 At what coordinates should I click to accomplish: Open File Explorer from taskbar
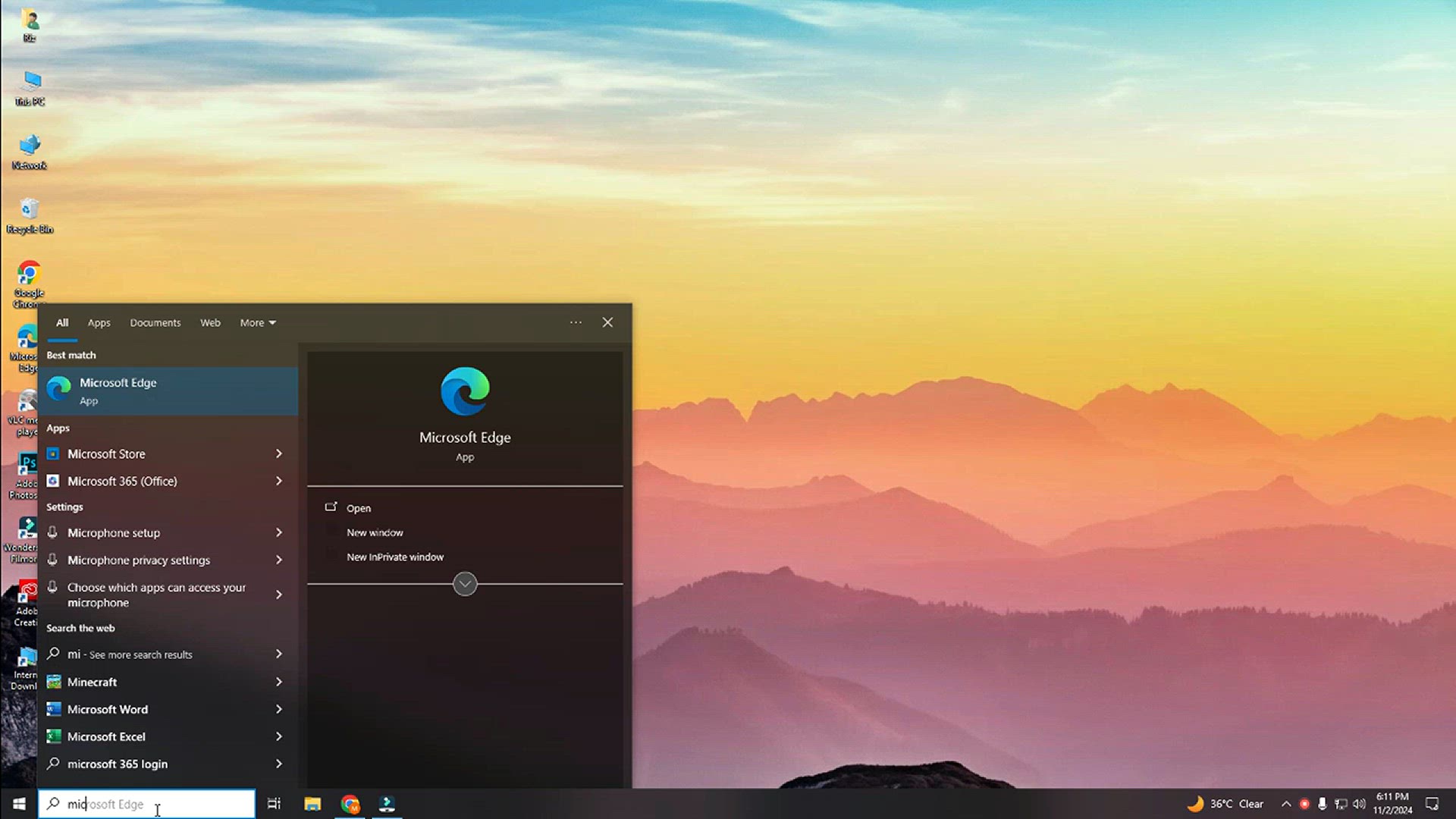(312, 804)
